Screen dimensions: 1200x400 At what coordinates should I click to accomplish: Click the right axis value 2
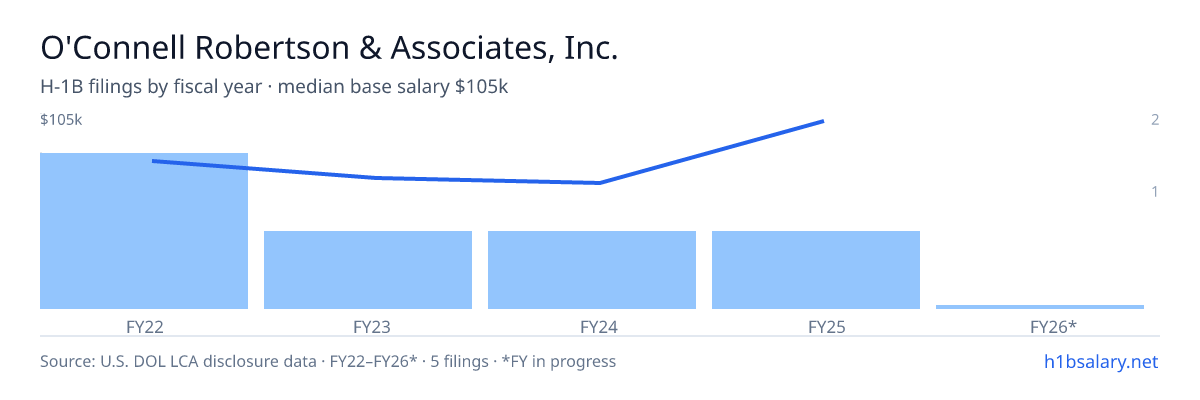[x=1155, y=120]
